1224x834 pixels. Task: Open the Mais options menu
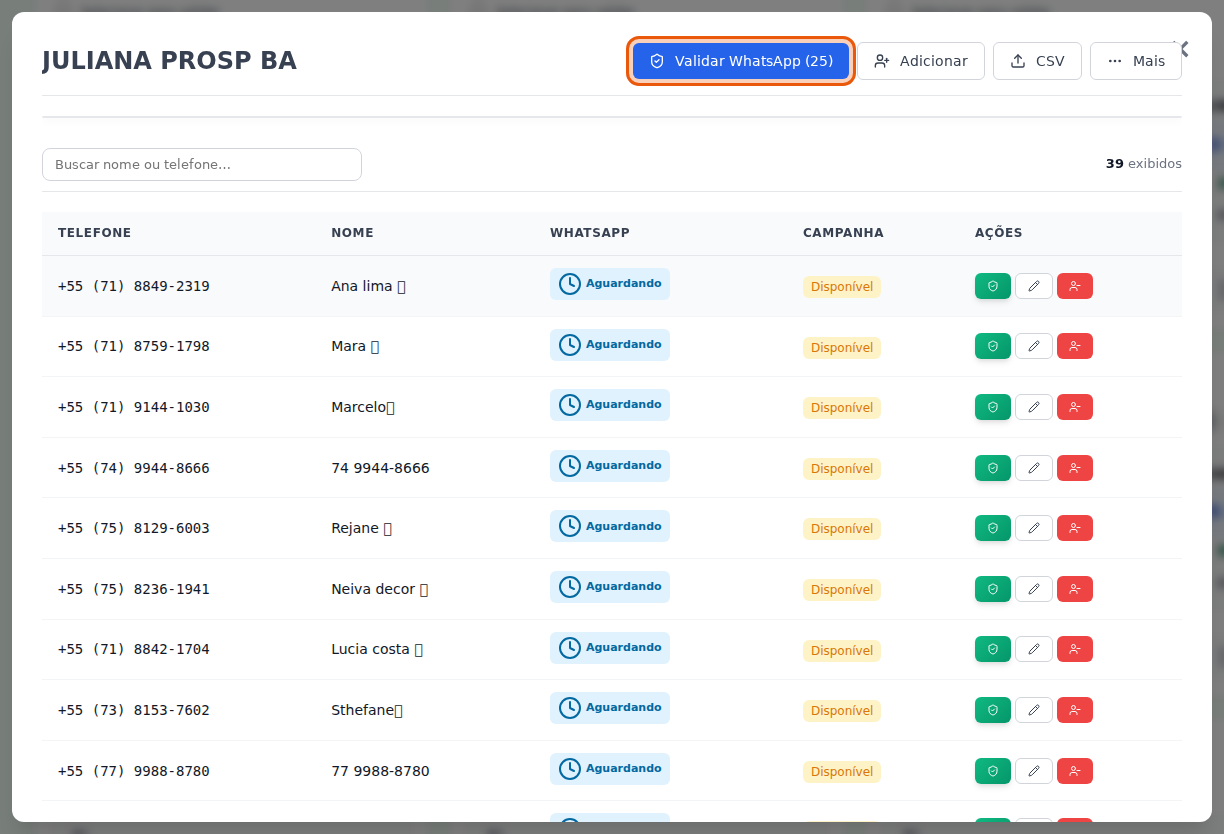1136,61
